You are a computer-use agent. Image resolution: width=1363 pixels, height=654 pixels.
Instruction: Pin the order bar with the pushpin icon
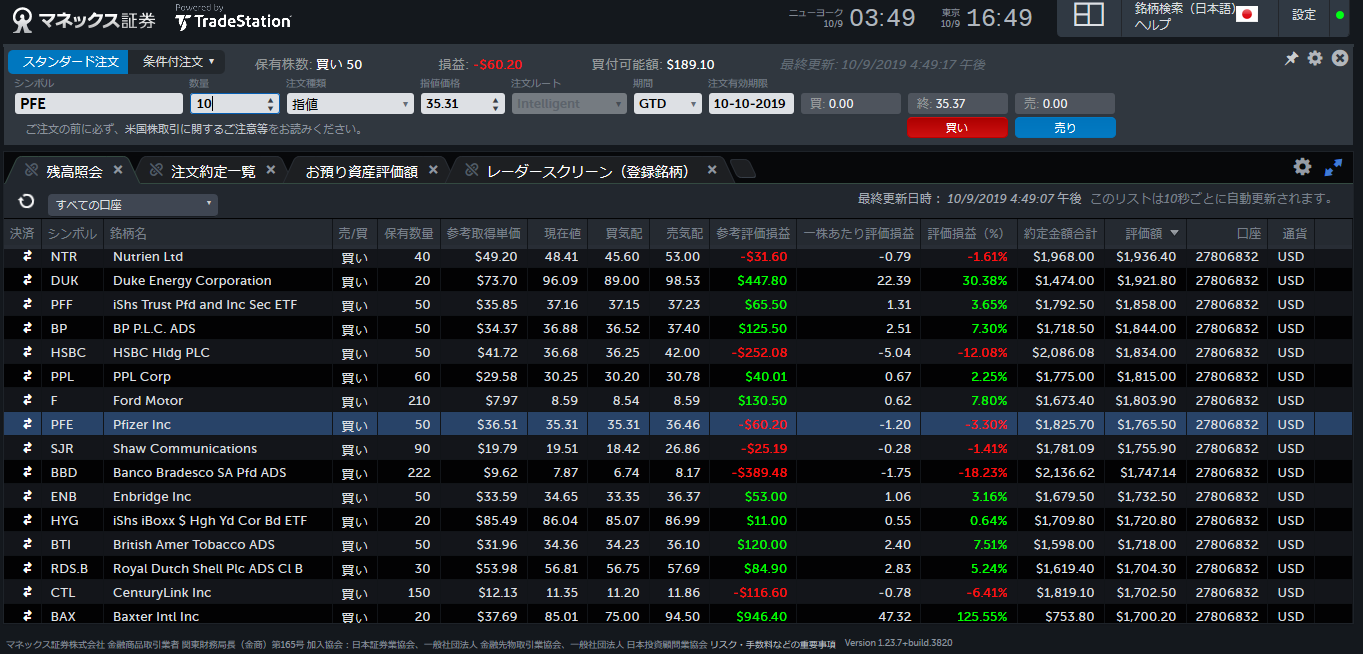pos(1292,59)
